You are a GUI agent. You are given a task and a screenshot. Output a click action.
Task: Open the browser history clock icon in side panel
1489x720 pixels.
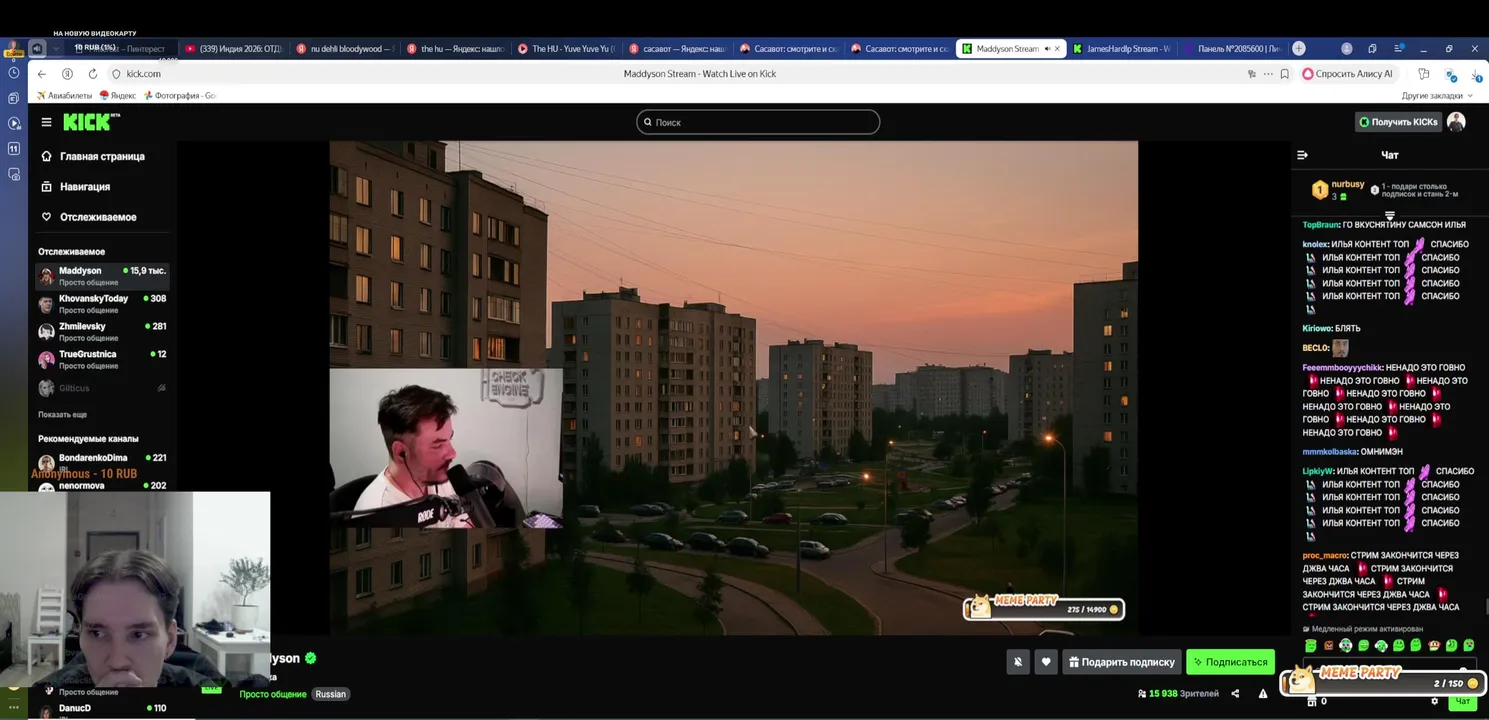[x=13, y=73]
